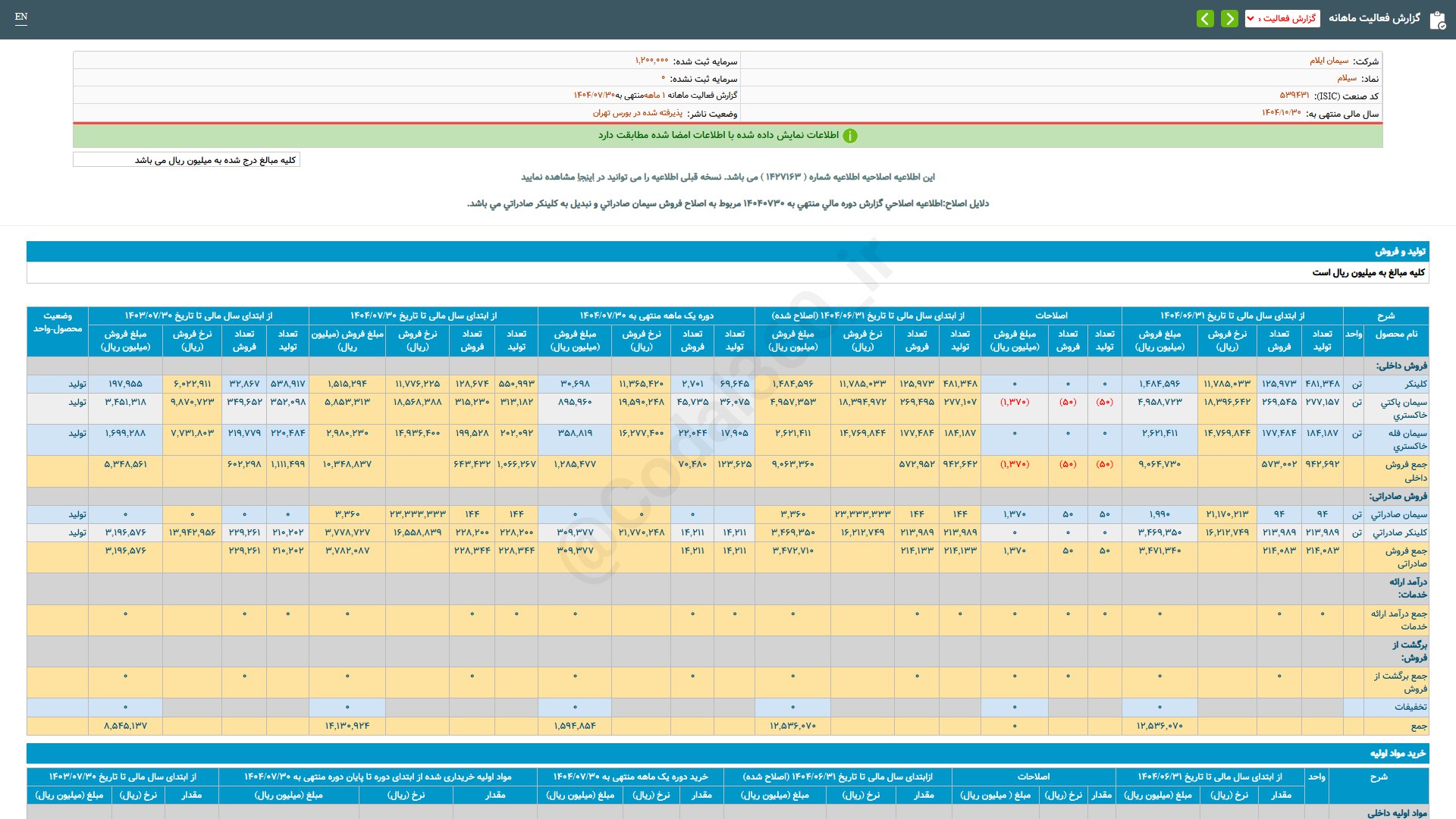The width and height of the screenshot is (1456, 819).
Task: Click the green right arrow button
Action: point(1229,18)
